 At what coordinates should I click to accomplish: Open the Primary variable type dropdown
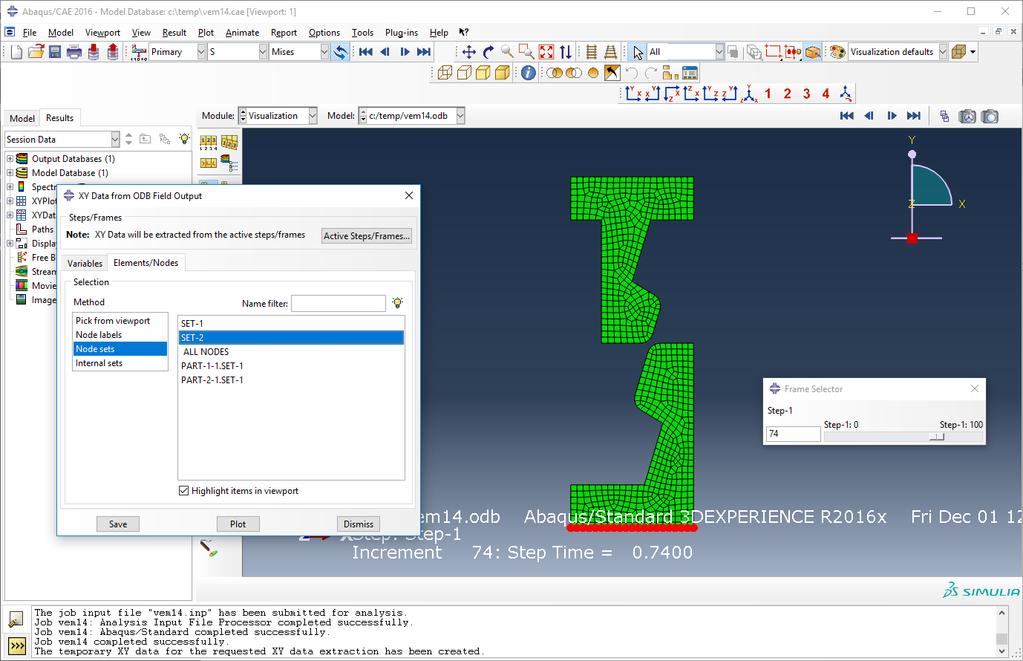(201, 52)
